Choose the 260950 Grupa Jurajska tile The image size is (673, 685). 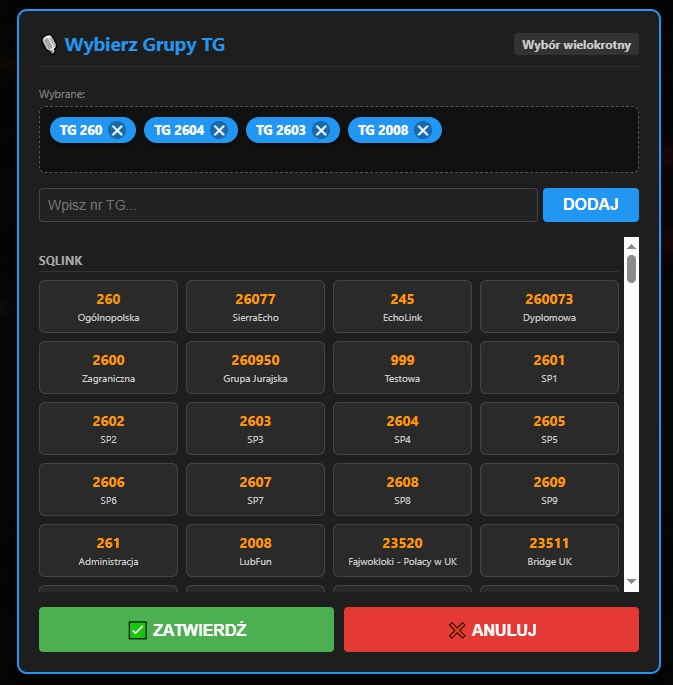pos(255,367)
